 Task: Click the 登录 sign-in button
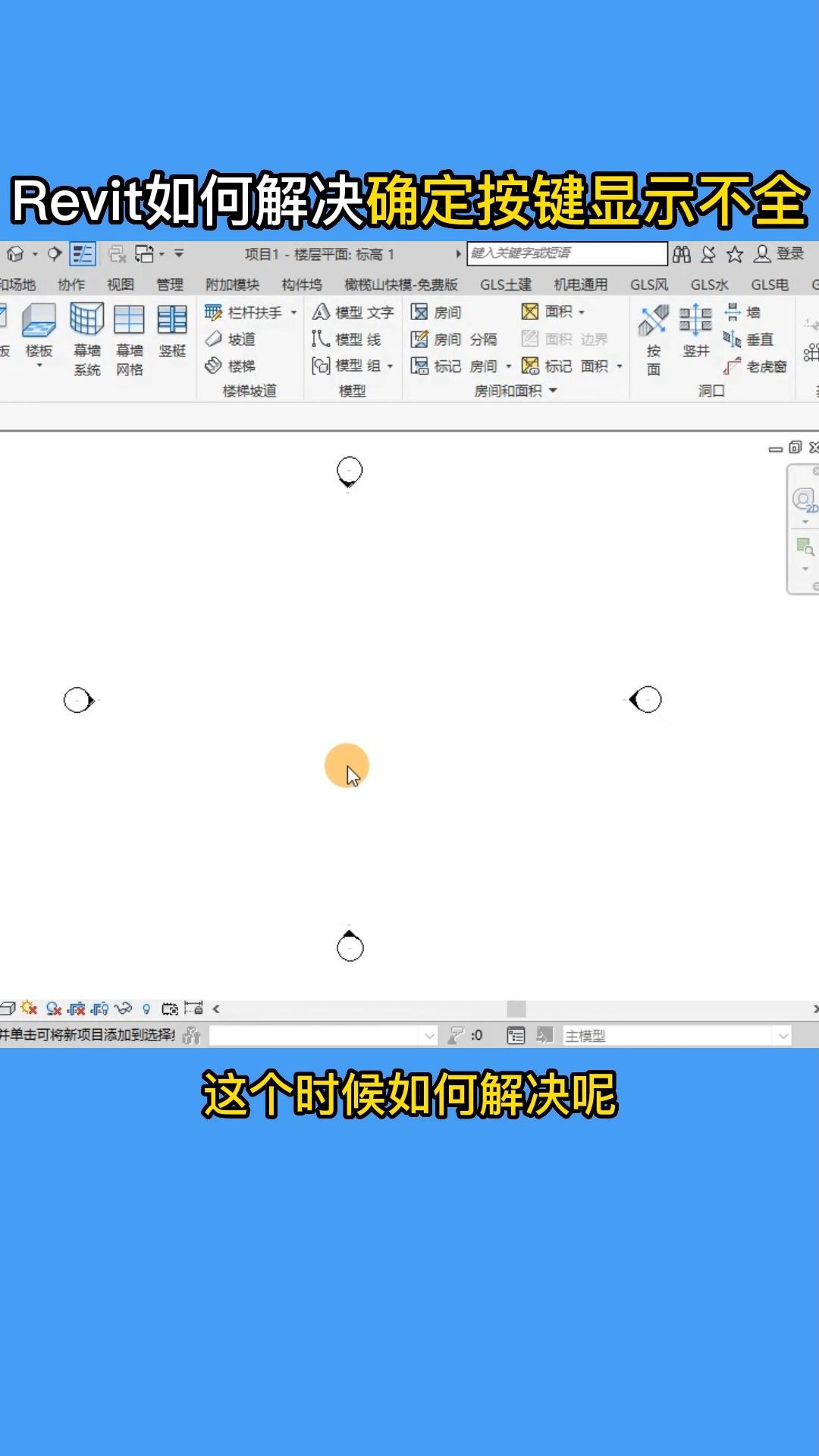tap(780, 254)
